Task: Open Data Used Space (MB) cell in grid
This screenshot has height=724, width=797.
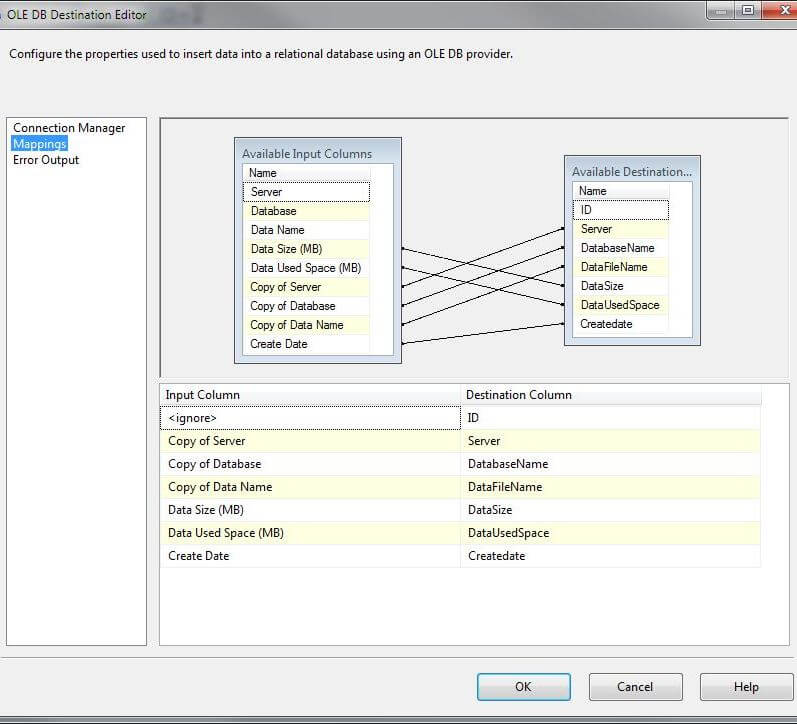Action: coord(310,533)
